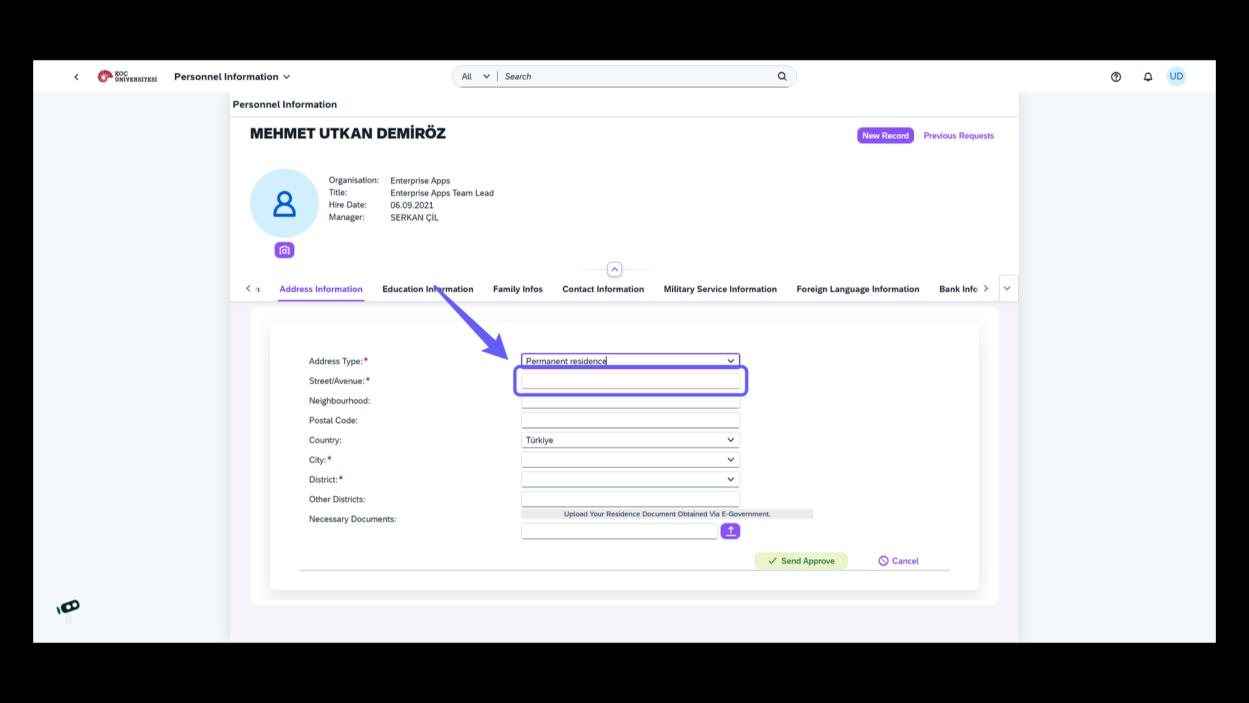Screen dimensions: 1249x703
Task: Open the notifications bell
Action: coord(1148,77)
